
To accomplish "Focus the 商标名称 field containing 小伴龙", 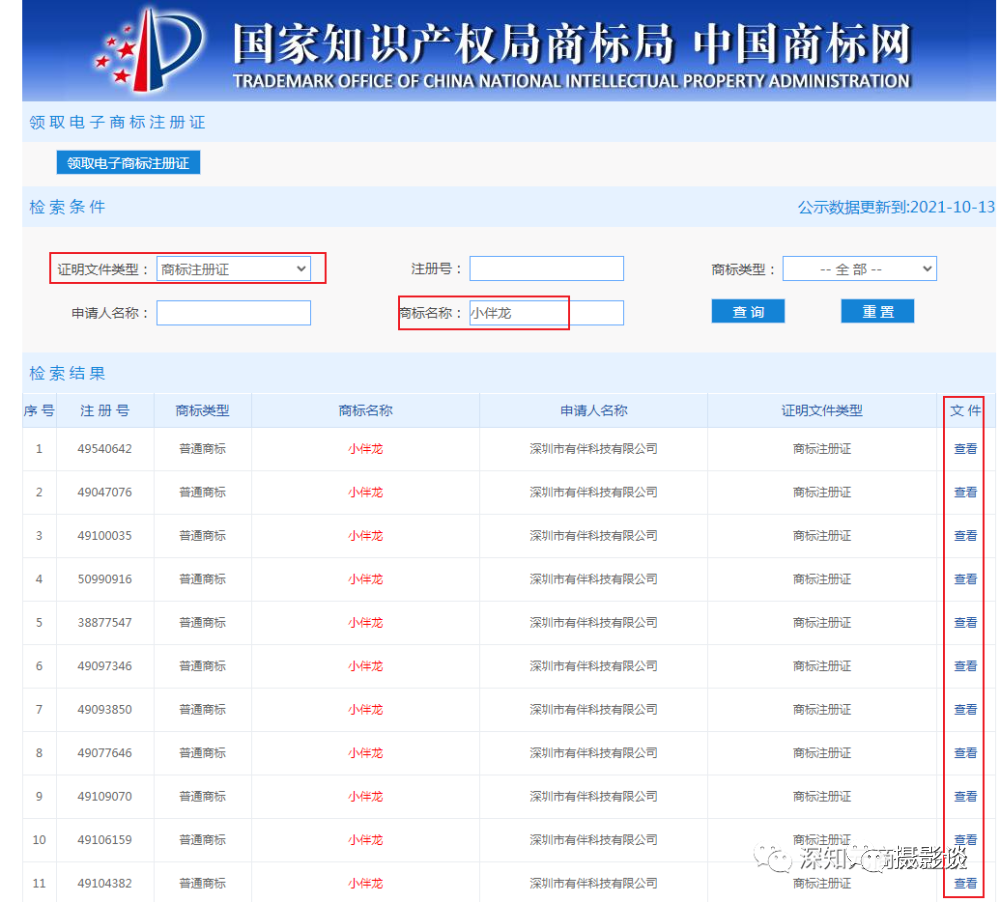I will pyautogui.click(x=547, y=313).
